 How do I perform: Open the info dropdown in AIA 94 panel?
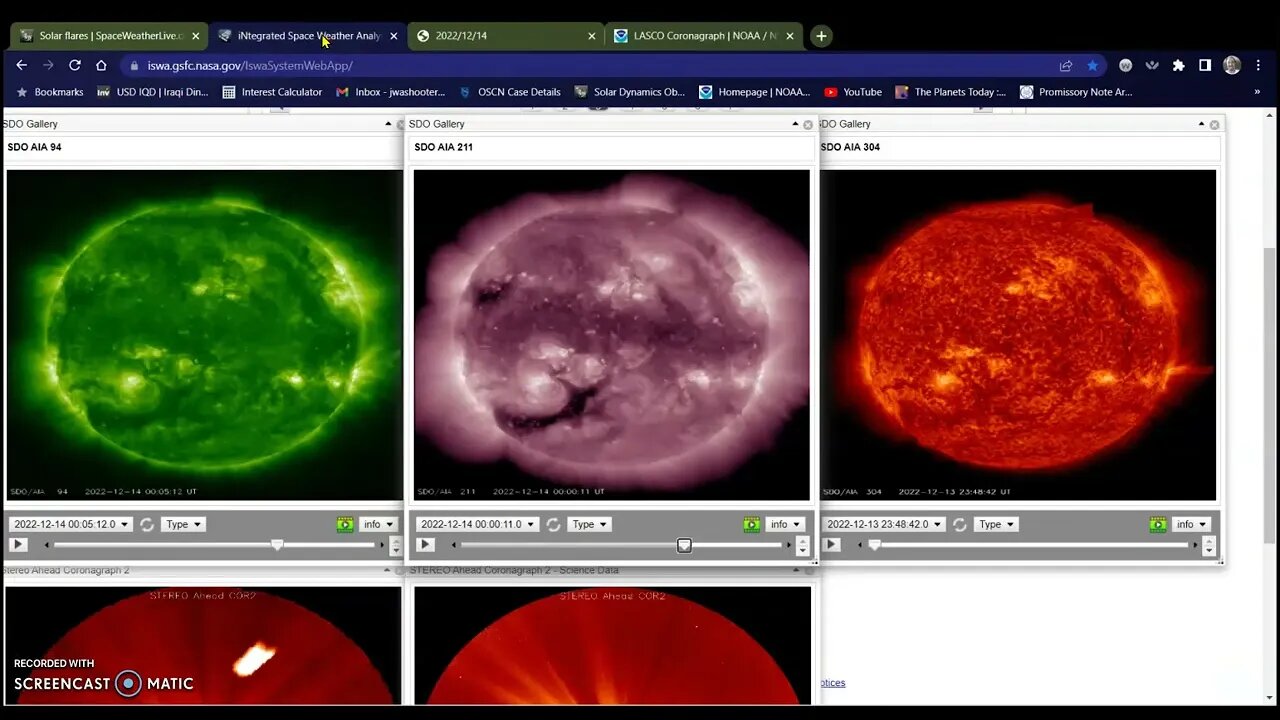(x=377, y=524)
